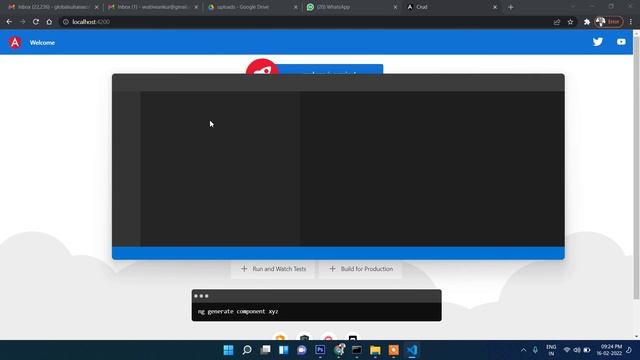Click the Run and Watch Tests card
Image resolution: width=640 pixels, height=360 pixels.
coord(273,269)
